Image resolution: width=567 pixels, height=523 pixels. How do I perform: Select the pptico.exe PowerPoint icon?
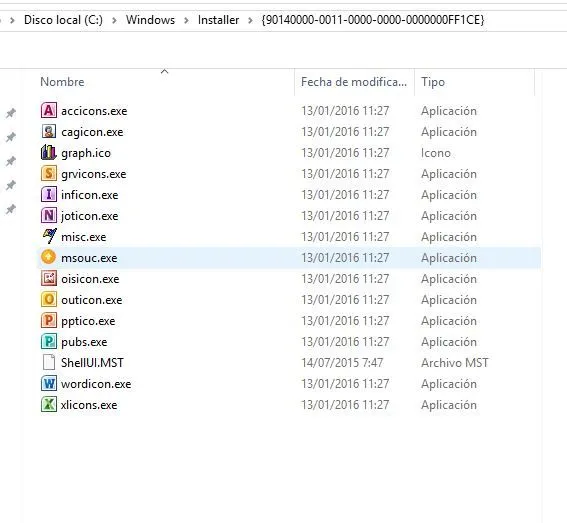point(49,320)
